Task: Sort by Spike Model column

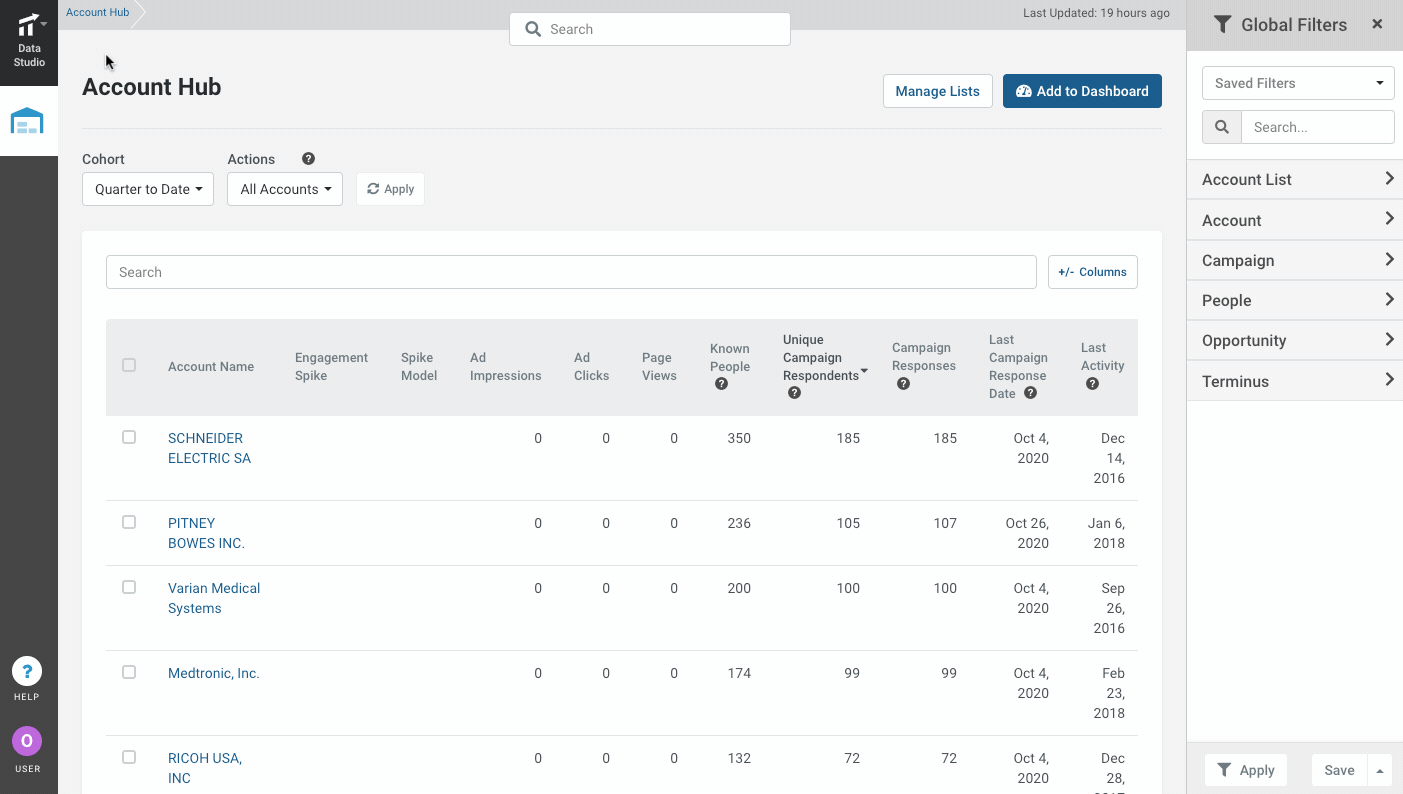Action: point(419,366)
